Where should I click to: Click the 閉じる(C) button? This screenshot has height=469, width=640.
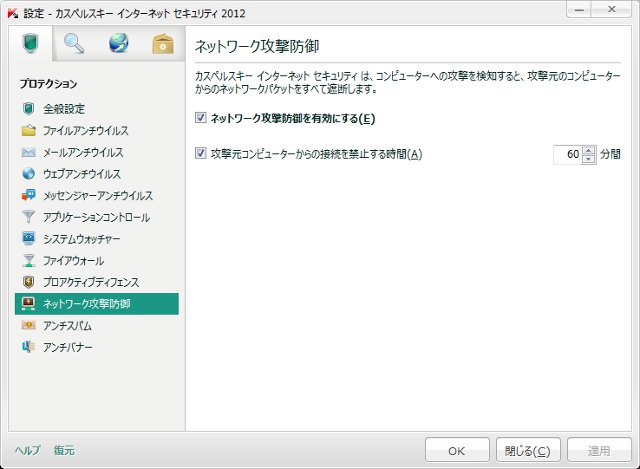[528, 450]
